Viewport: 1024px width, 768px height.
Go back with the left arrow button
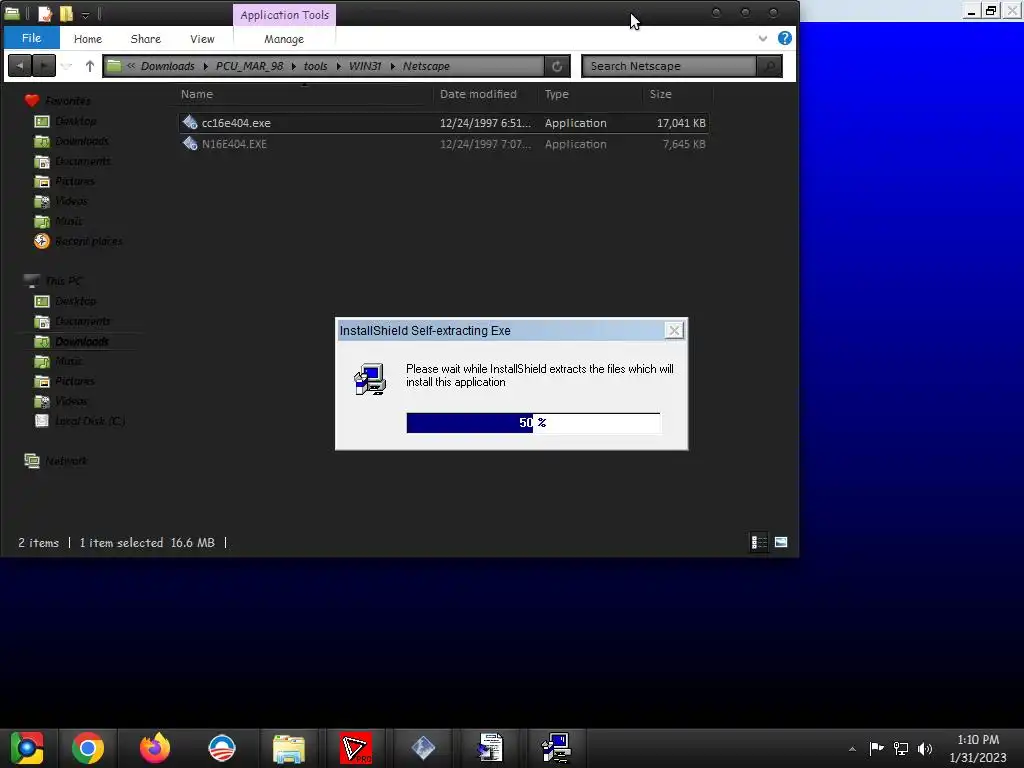(20, 65)
